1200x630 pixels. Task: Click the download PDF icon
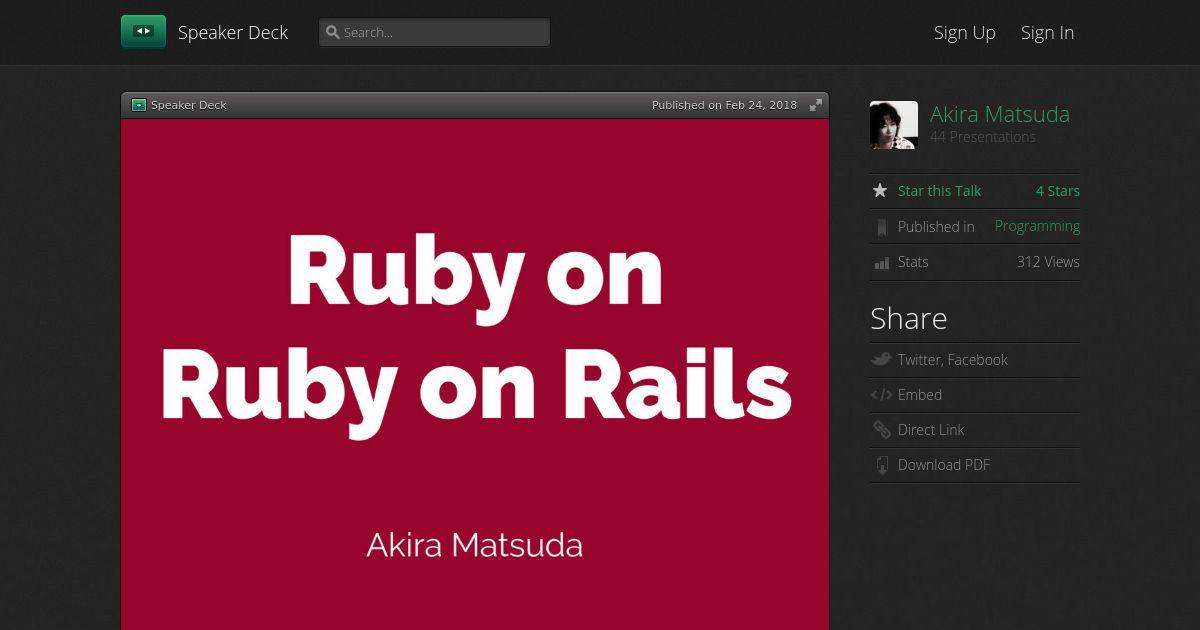click(x=882, y=465)
